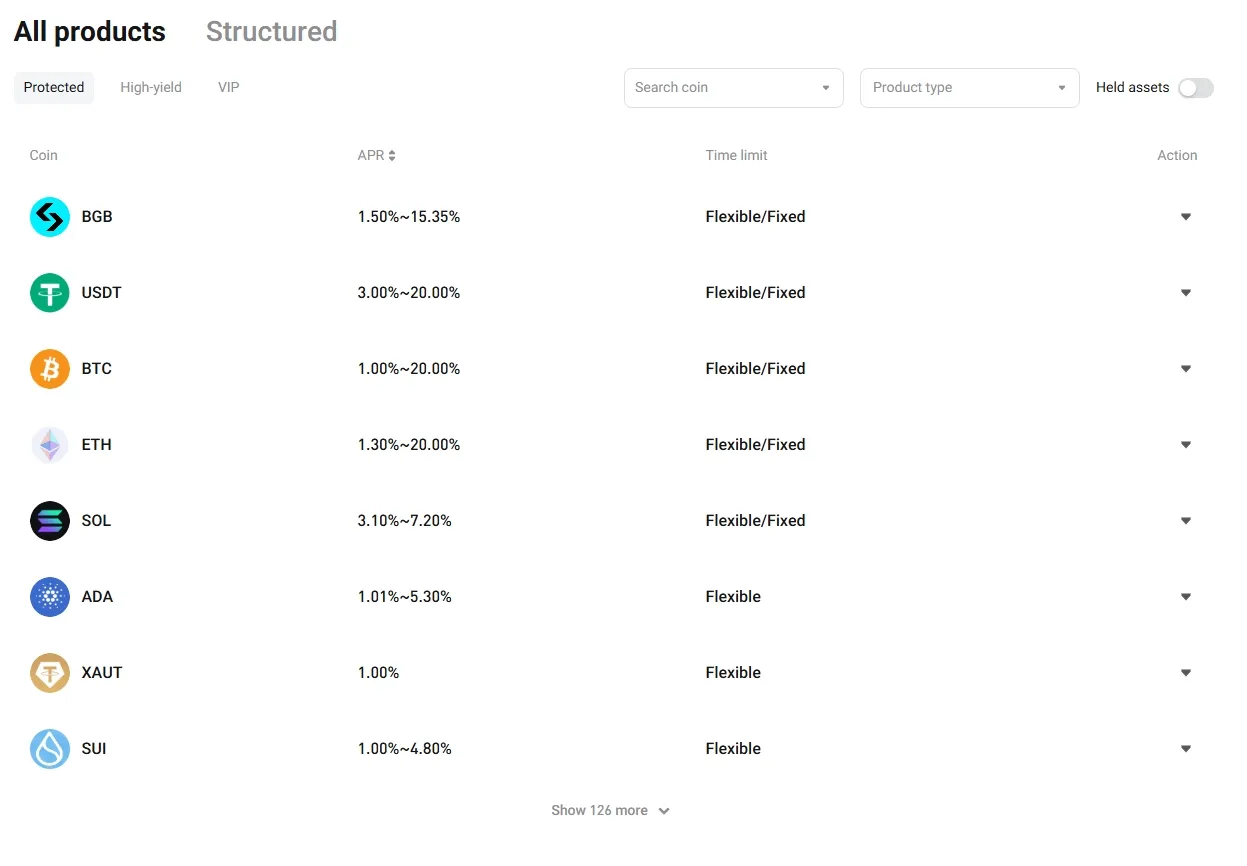Open the Product type dropdown
1247x866 pixels.
[x=969, y=88]
